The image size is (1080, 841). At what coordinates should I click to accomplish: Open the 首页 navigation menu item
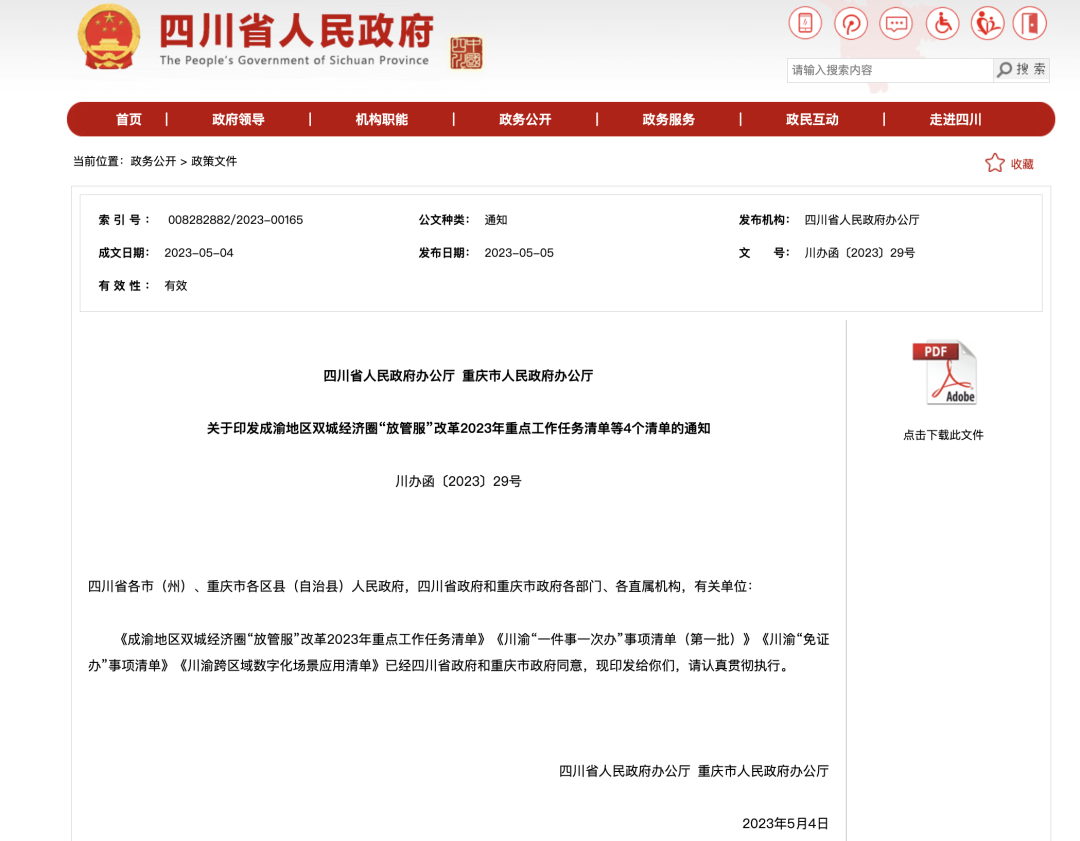pyautogui.click(x=129, y=119)
